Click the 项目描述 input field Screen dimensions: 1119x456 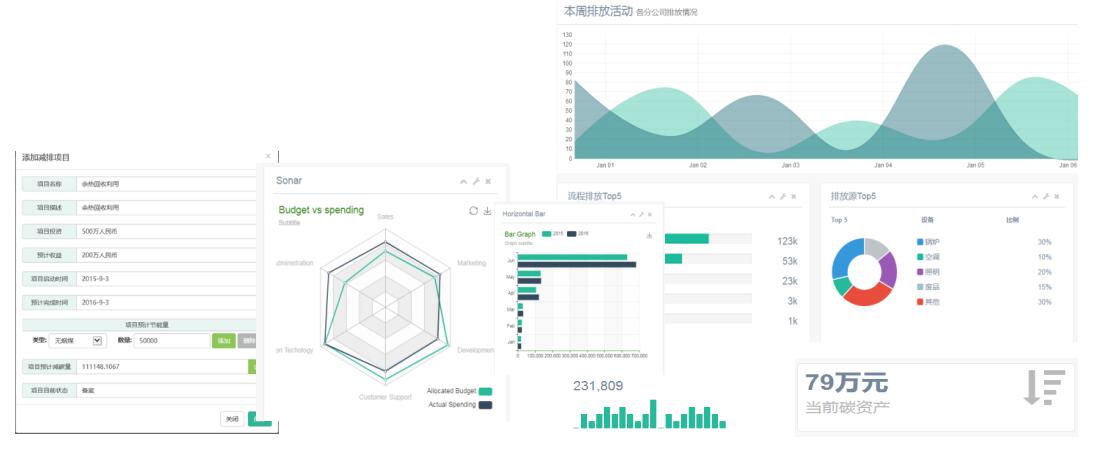[x=166, y=208]
